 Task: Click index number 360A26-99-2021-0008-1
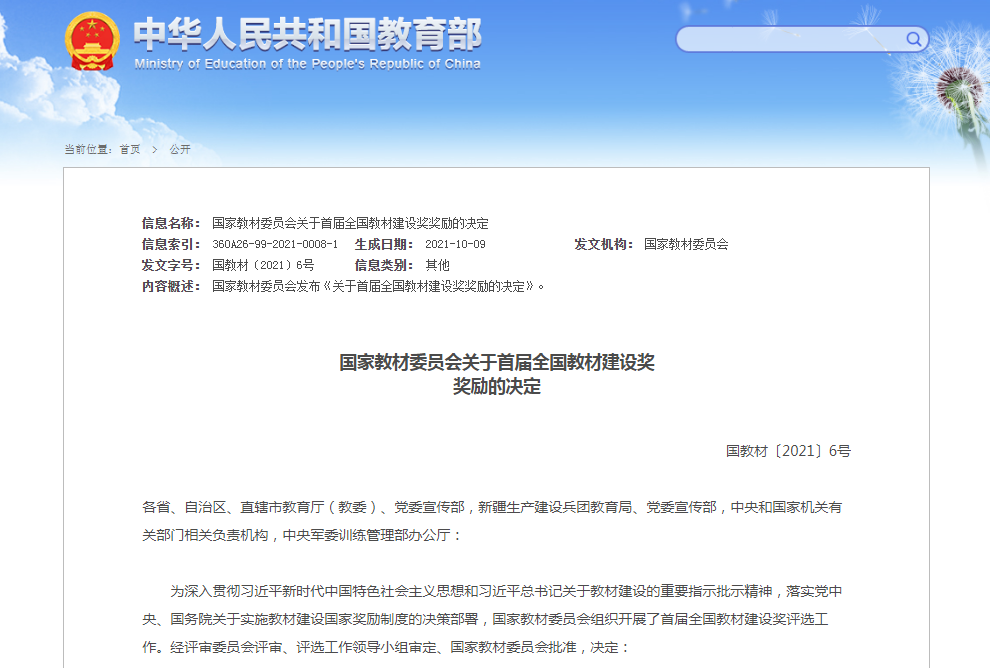(275, 244)
